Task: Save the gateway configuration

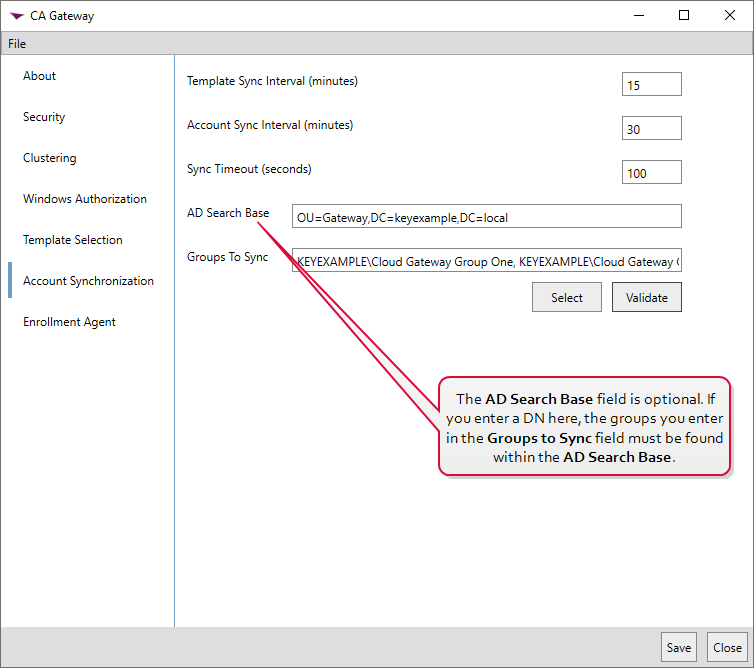Action: 678,648
